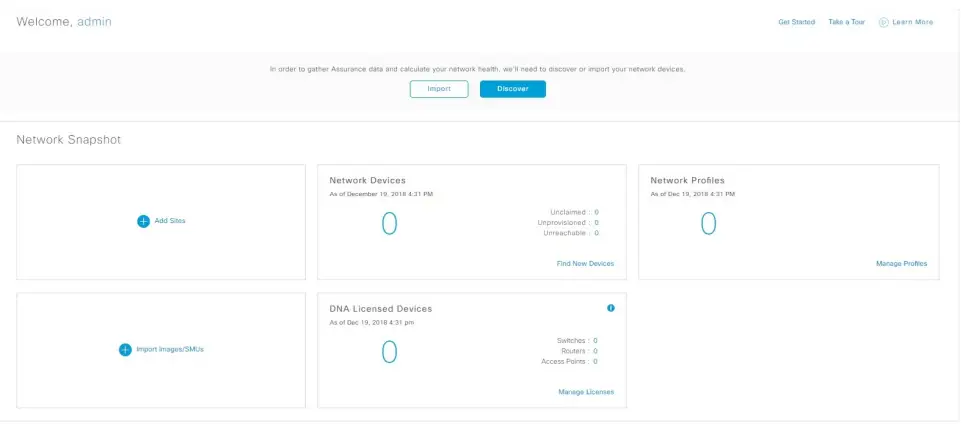Click the Unreachable : 0 entry
This screenshot has width=976, height=430.
[571, 233]
